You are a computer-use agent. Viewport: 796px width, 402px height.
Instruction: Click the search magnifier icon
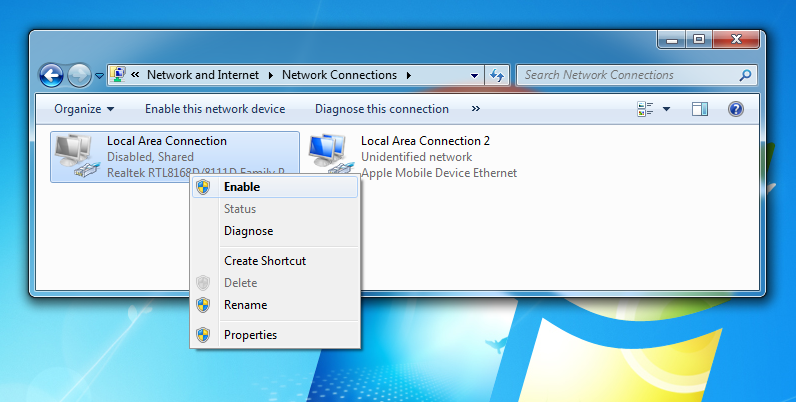point(745,75)
